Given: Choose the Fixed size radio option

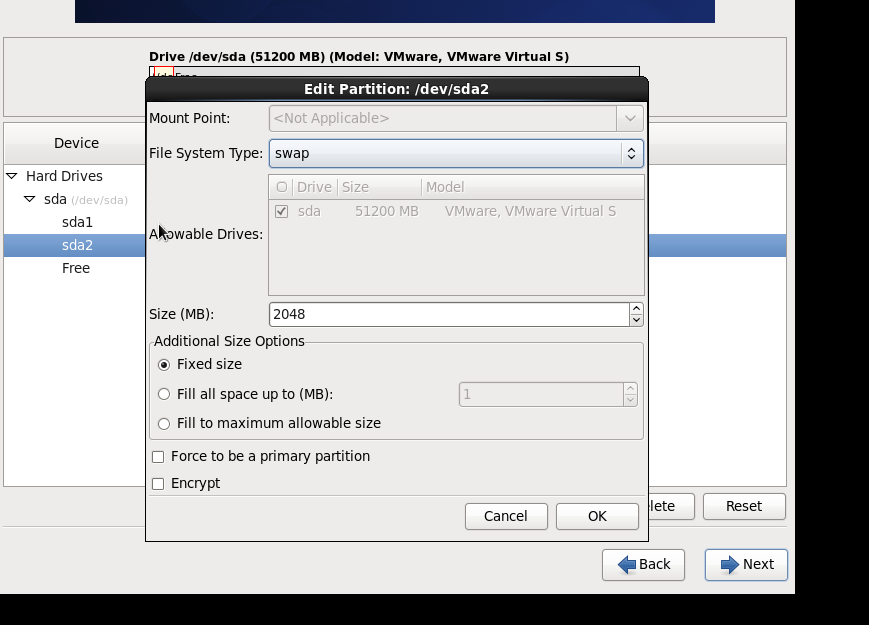Looking at the screenshot, I should tap(163, 365).
